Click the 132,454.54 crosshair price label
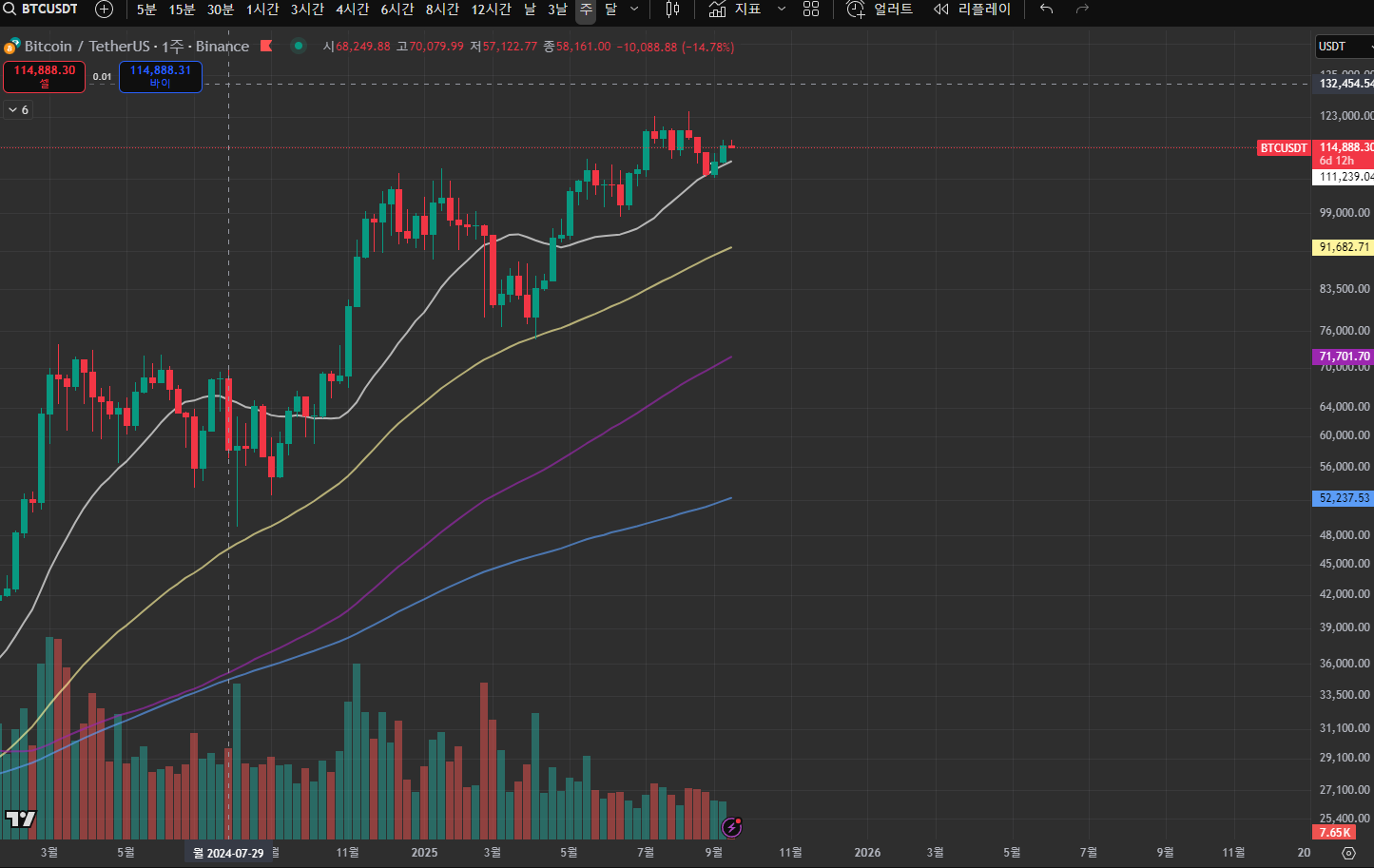Image resolution: width=1374 pixels, height=868 pixels. (x=1345, y=84)
